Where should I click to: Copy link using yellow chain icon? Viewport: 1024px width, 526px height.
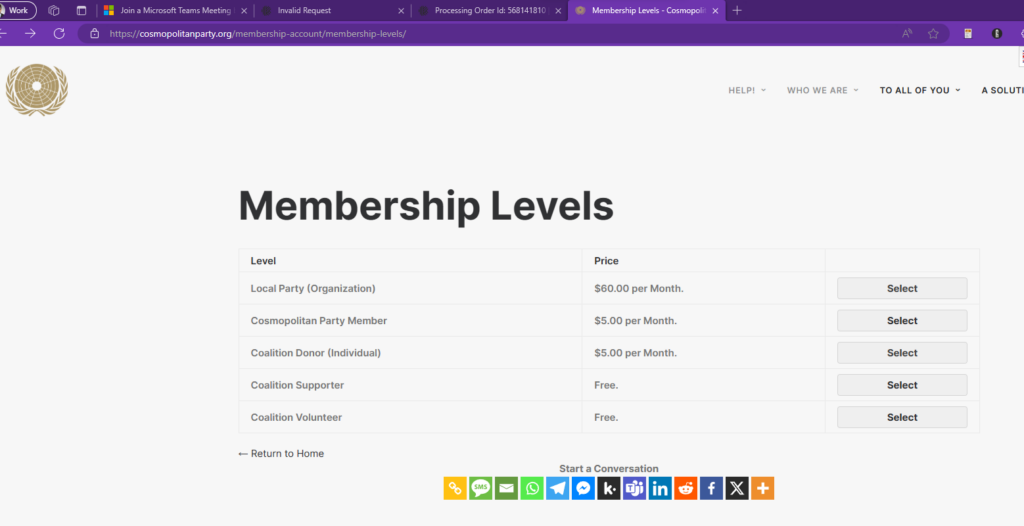pyautogui.click(x=455, y=488)
